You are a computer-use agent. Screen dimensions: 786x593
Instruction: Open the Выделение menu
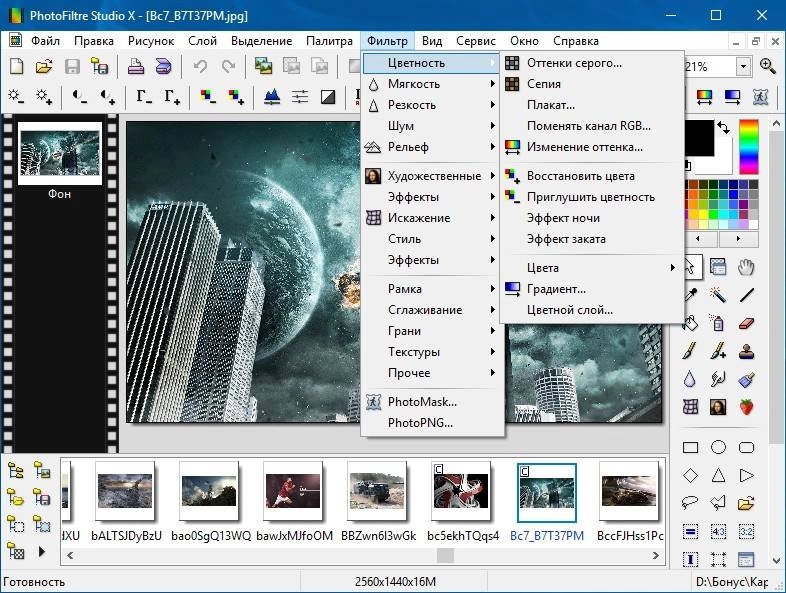tap(261, 41)
